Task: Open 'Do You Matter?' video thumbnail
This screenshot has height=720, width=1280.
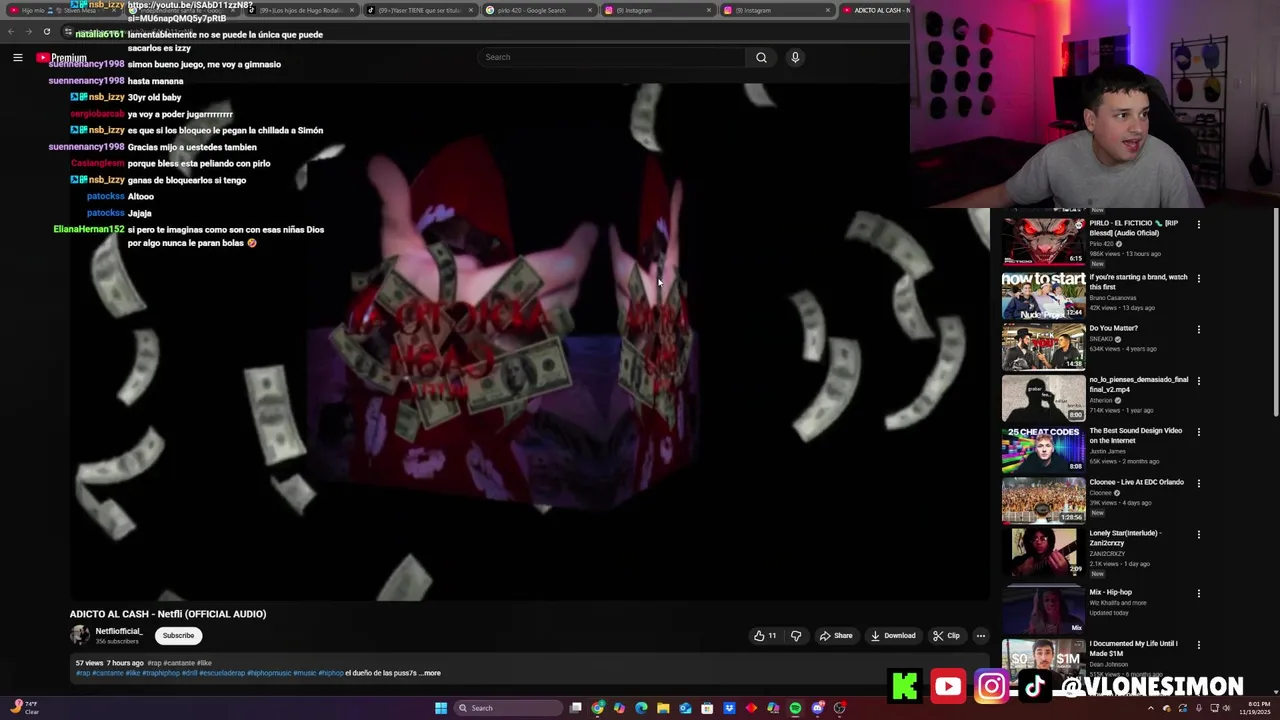Action: (1043, 346)
